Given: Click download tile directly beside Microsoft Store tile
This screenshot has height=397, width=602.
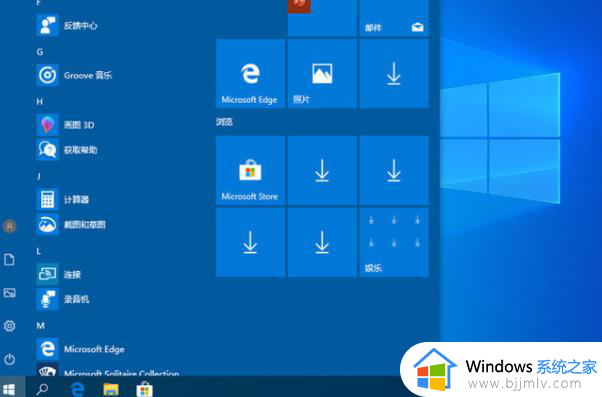Looking at the screenshot, I should 322,170.
